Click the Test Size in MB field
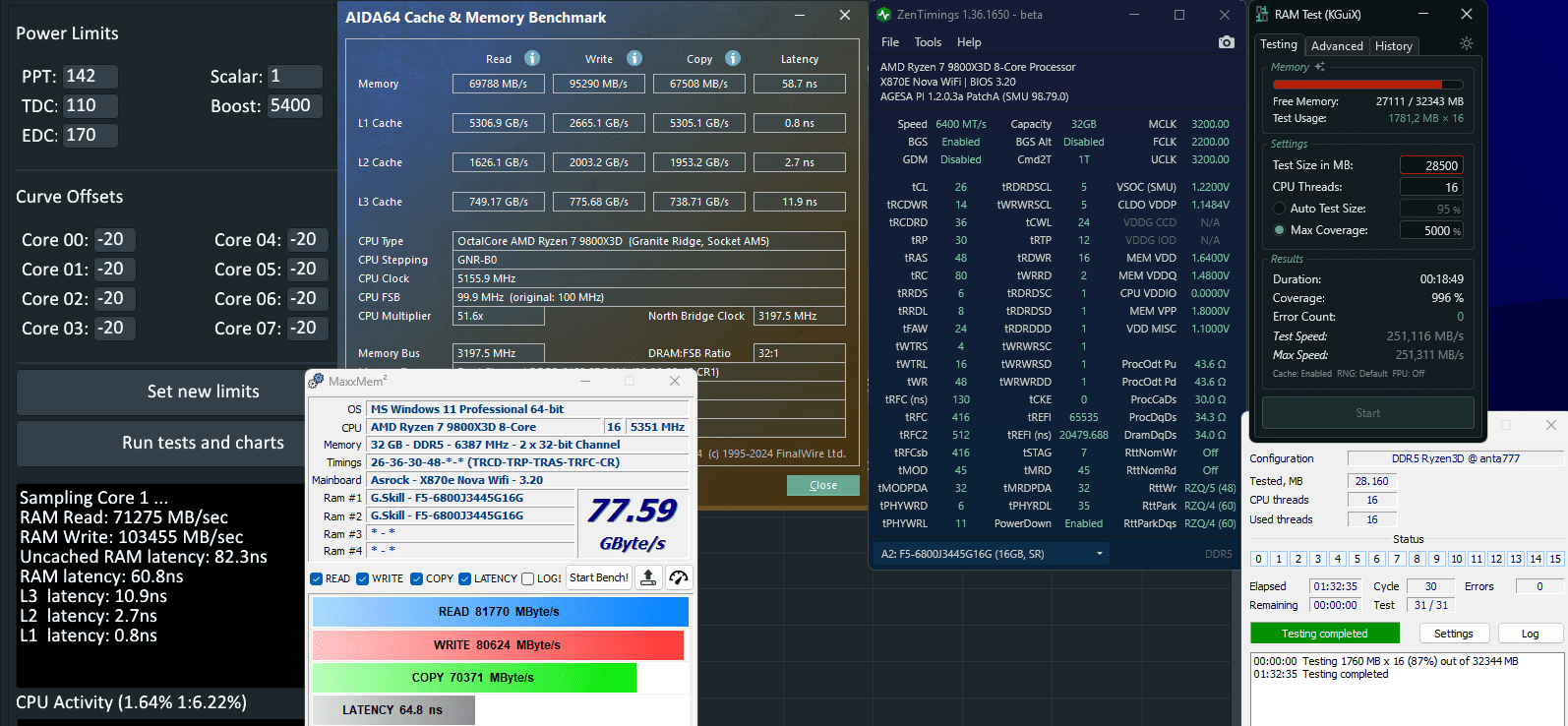1568x726 pixels. [x=1431, y=165]
